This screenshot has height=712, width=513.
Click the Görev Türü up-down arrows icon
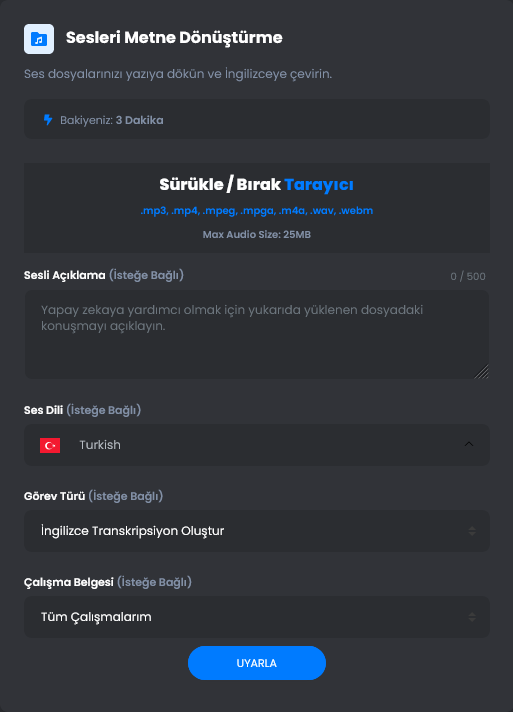tap(472, 531)
